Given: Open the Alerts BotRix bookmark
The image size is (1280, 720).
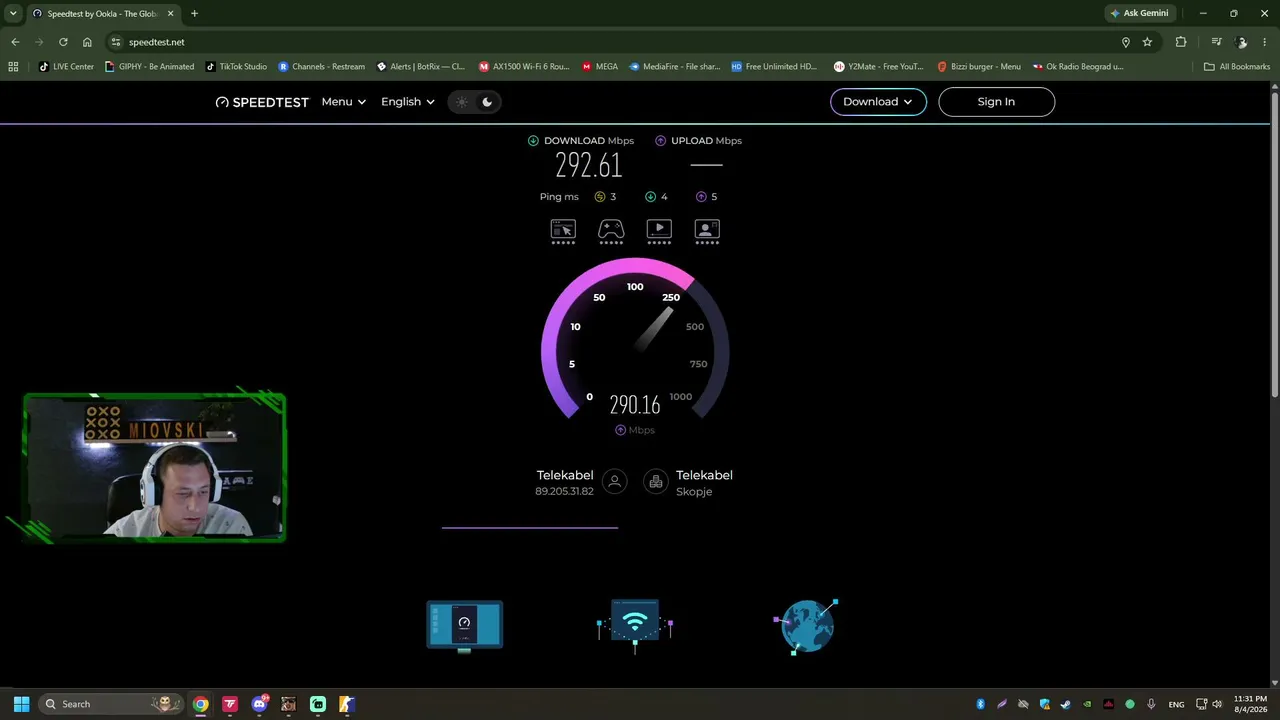Looking at the screenshot, I should pos(421,67).
